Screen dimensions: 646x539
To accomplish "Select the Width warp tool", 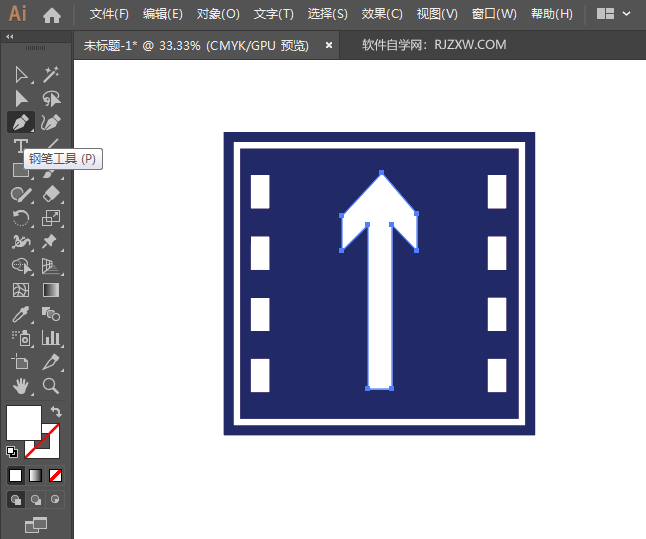I will (x=21, y=241).
